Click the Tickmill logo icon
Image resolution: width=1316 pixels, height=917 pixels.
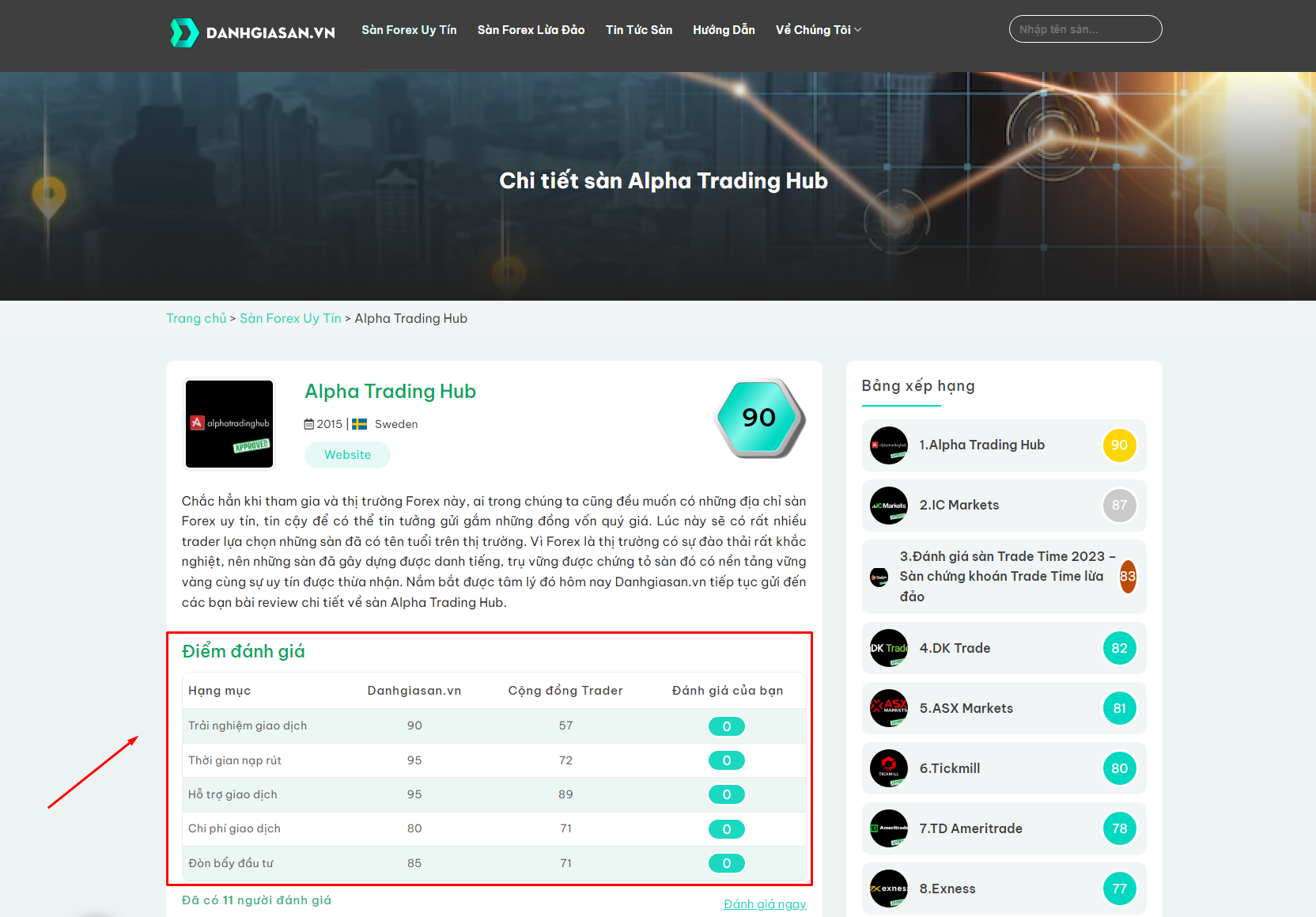click(x=889, y=769)
